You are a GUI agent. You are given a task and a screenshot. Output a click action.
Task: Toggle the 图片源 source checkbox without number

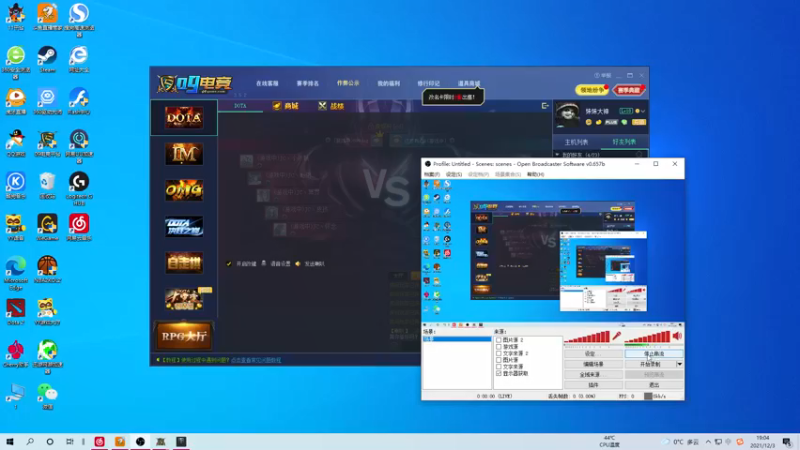pos(499,360)
